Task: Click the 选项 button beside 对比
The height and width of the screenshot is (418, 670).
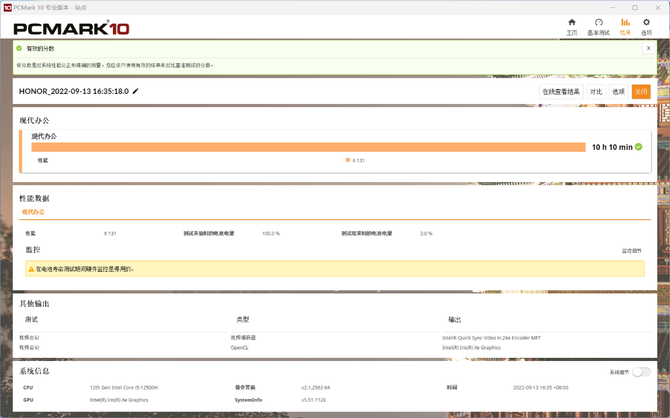Action: [618, 91]
